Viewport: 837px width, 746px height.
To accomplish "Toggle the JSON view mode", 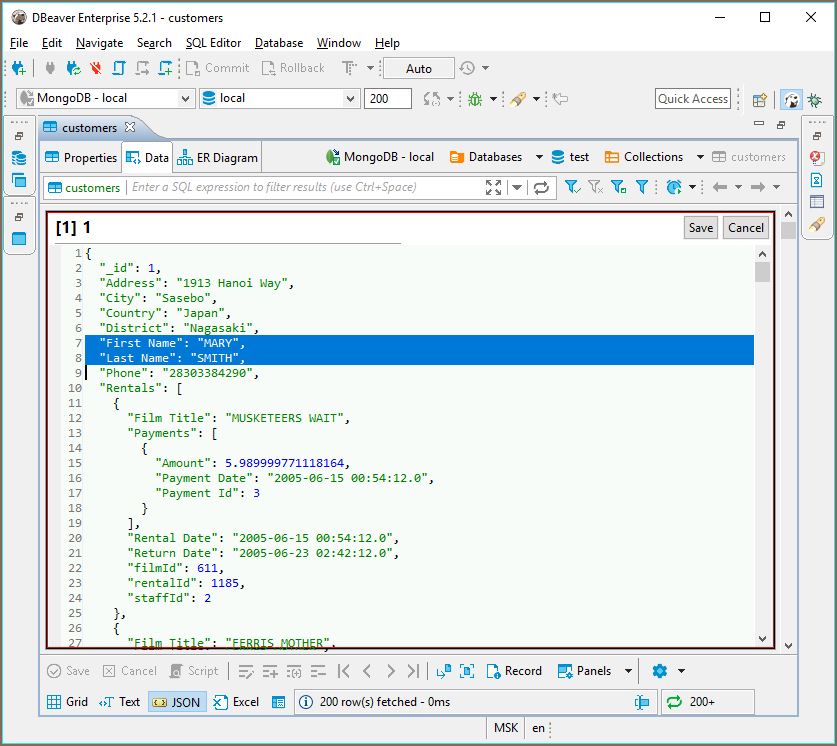I will pyautogui.click(x=176, y=702).
